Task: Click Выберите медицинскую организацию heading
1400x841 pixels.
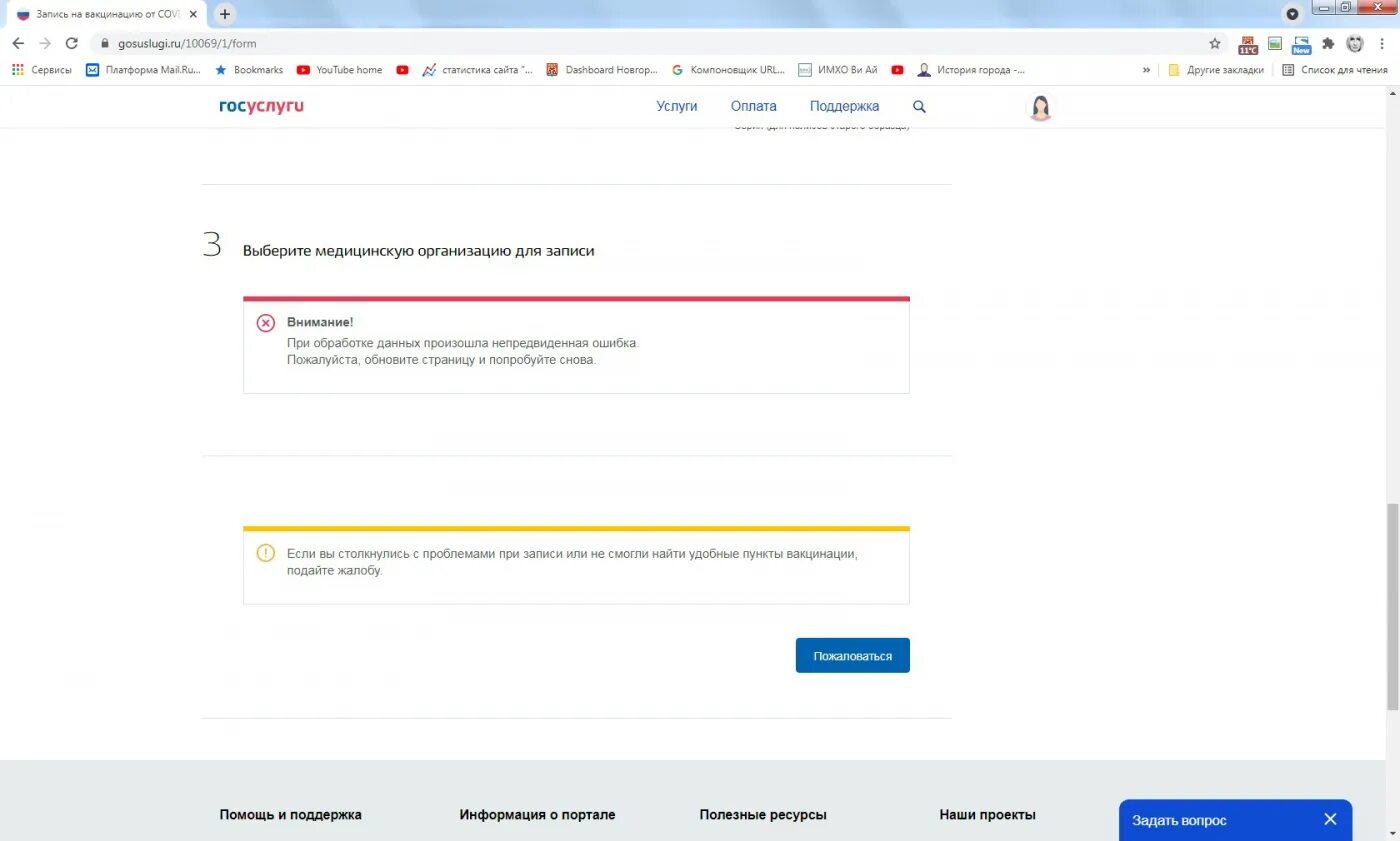Action: [418, 251]
